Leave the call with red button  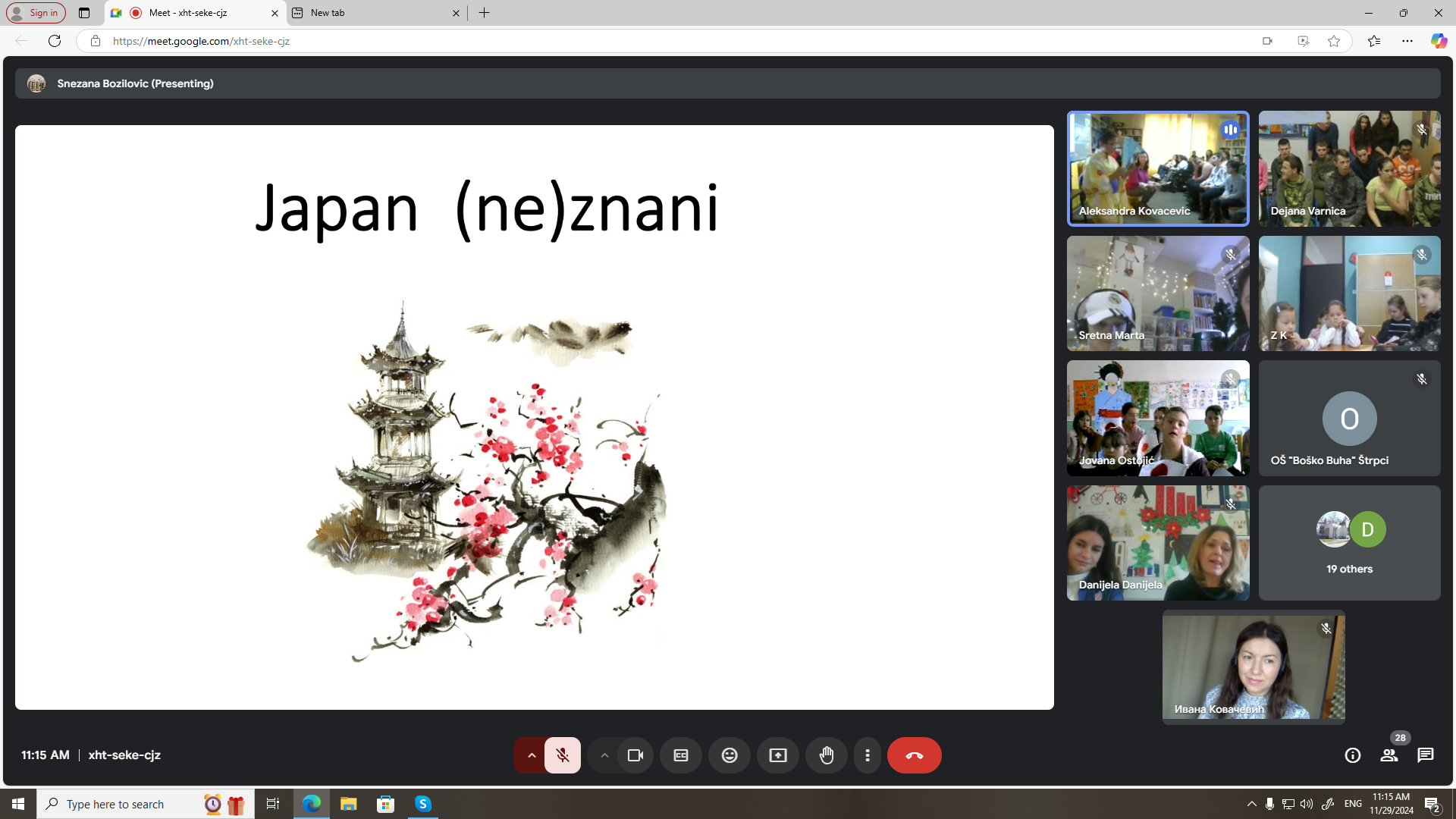click(915, 755)
